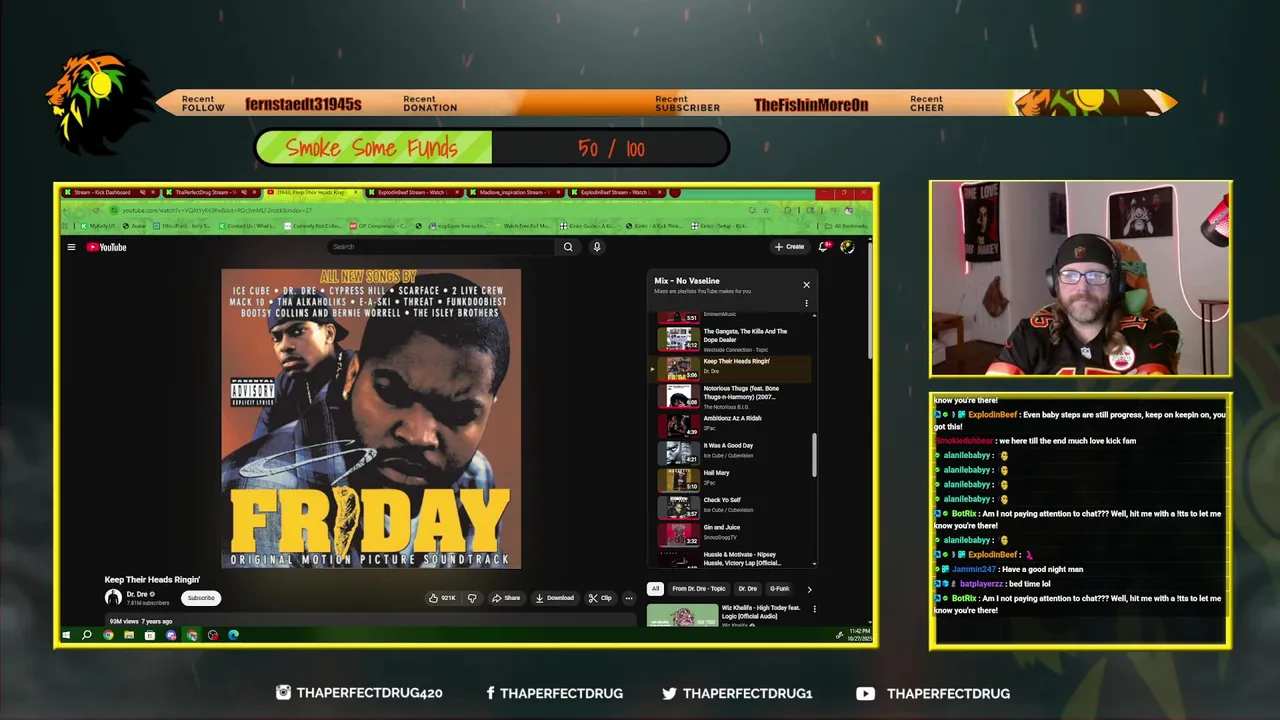The width and height of the screenshot is (1280, 720).
Task: Click the Friday soundtrack video player
Action: [371, 418]
